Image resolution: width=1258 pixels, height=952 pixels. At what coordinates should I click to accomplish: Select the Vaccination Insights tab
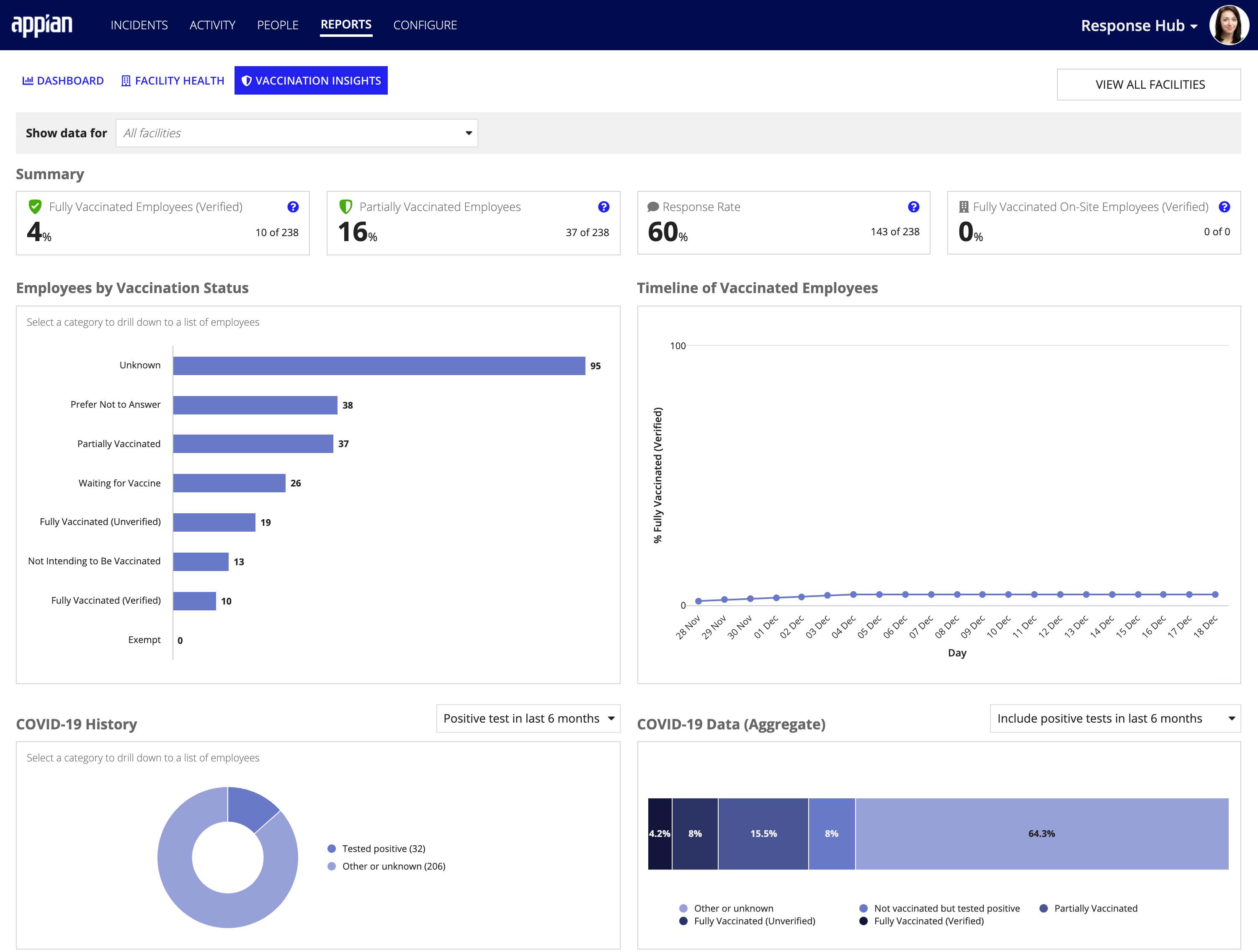tap(311, 81)
